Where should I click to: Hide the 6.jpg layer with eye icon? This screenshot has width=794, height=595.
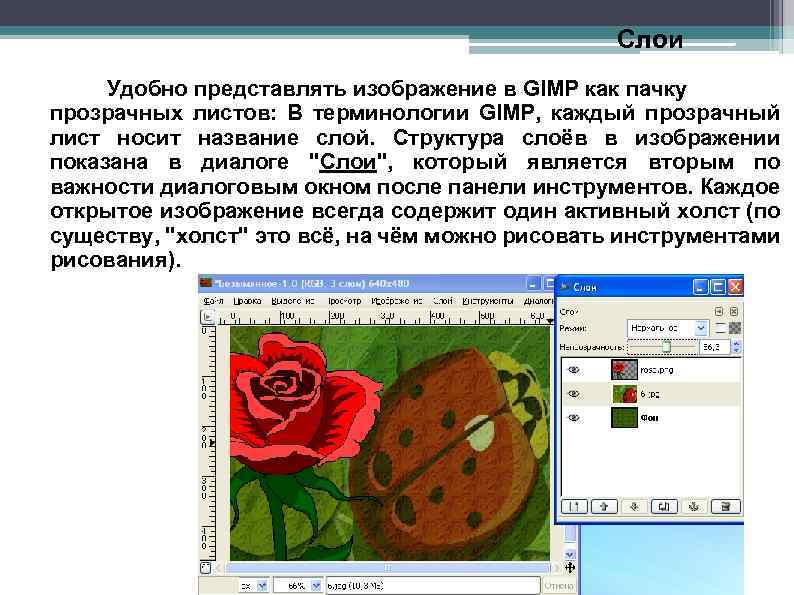coord(573,393)
